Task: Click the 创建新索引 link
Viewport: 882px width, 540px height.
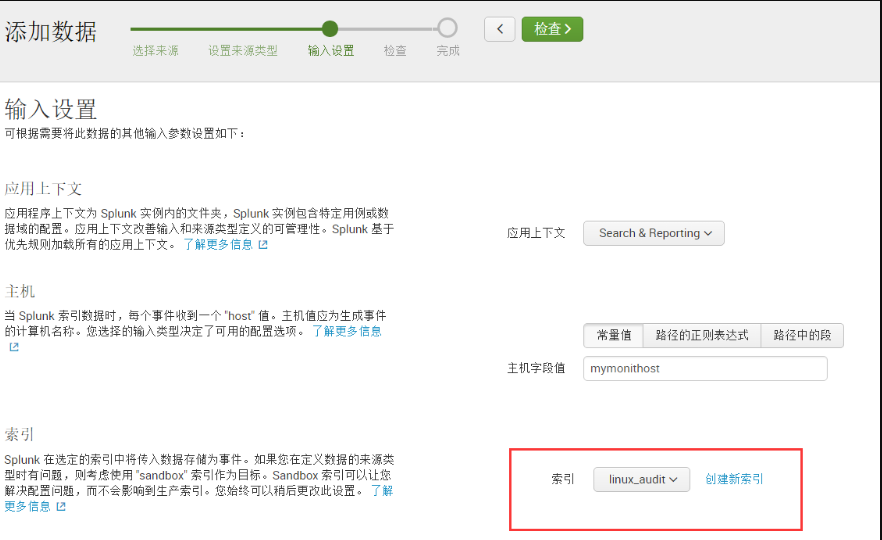Action: point(734,479)
